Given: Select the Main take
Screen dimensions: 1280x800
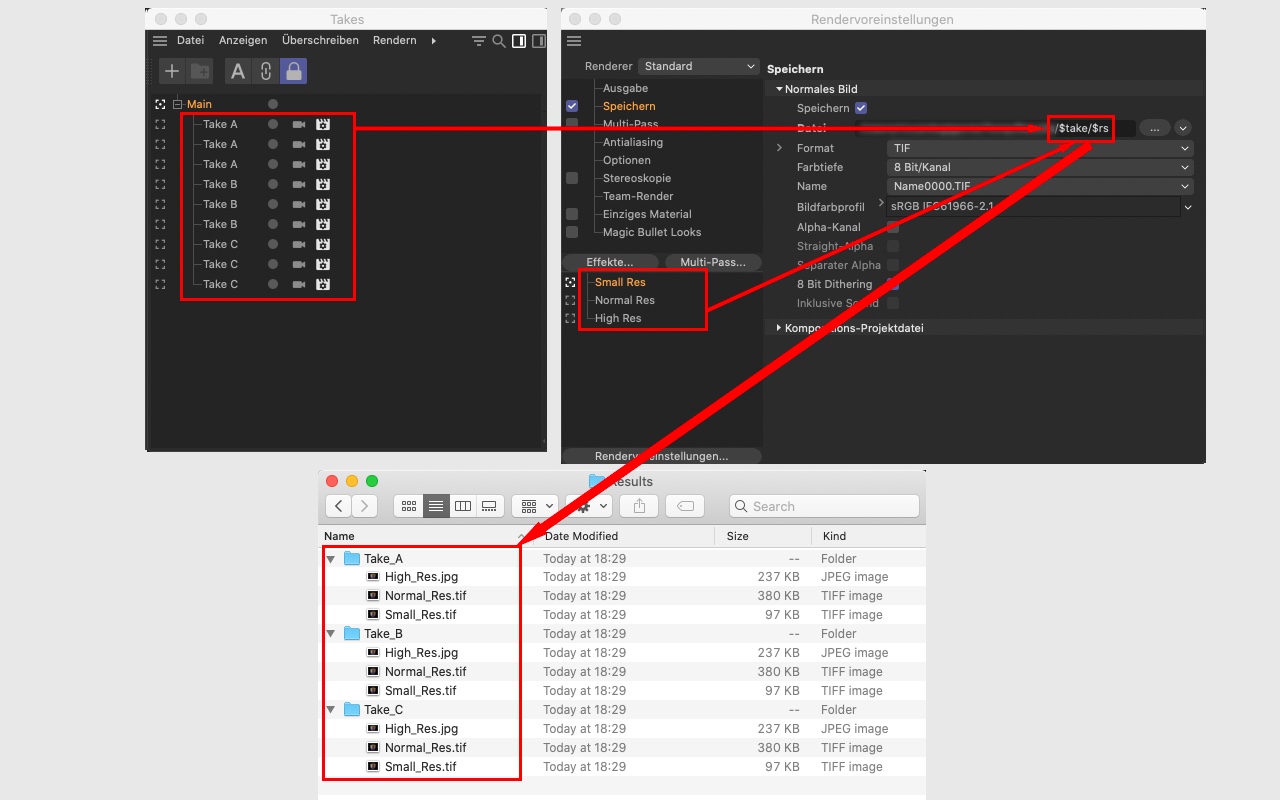Looking at the screenshot, I should click(199, 104).
